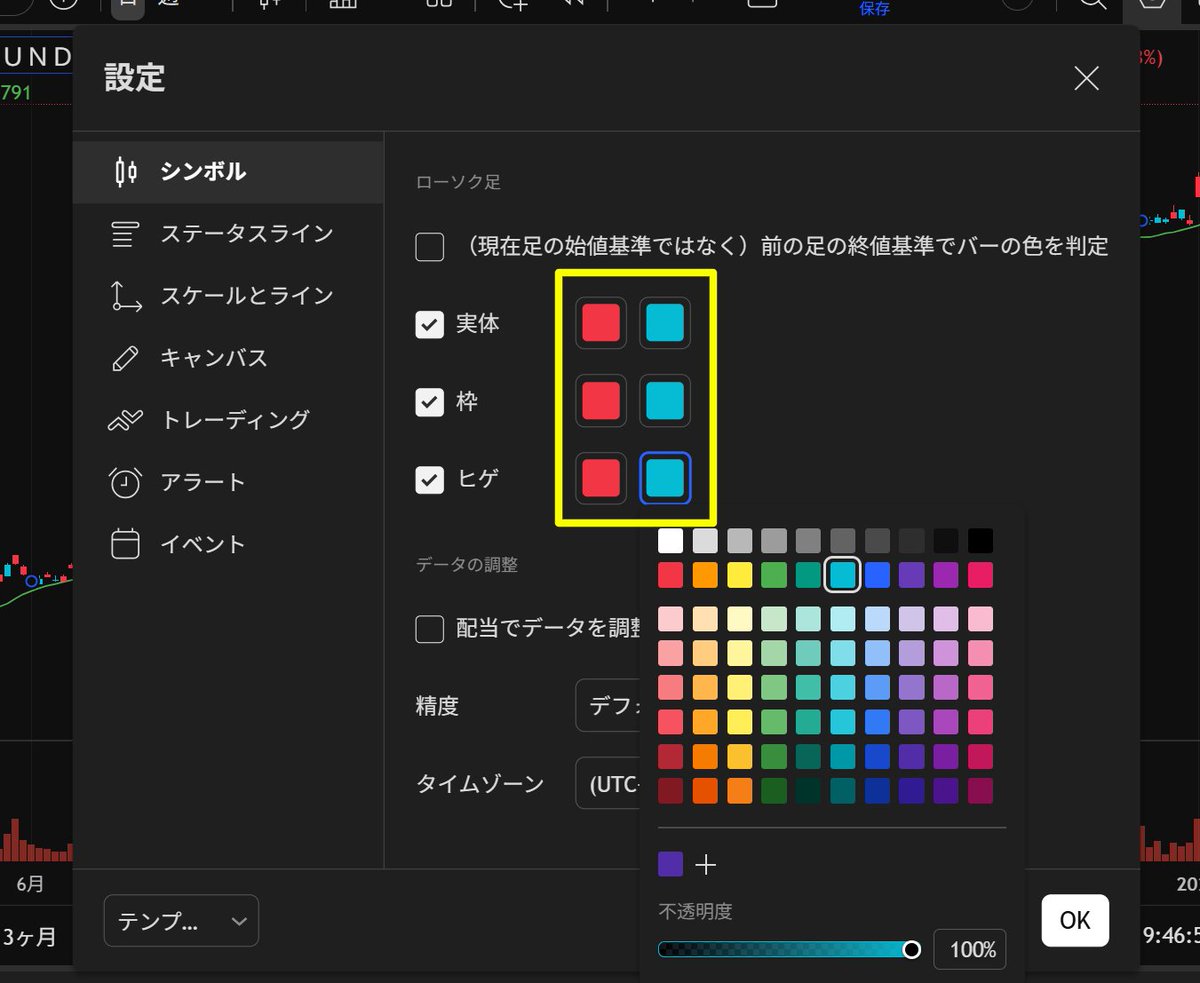
Task: Click the イベント calendar settings icon
Action: point(125,543)
